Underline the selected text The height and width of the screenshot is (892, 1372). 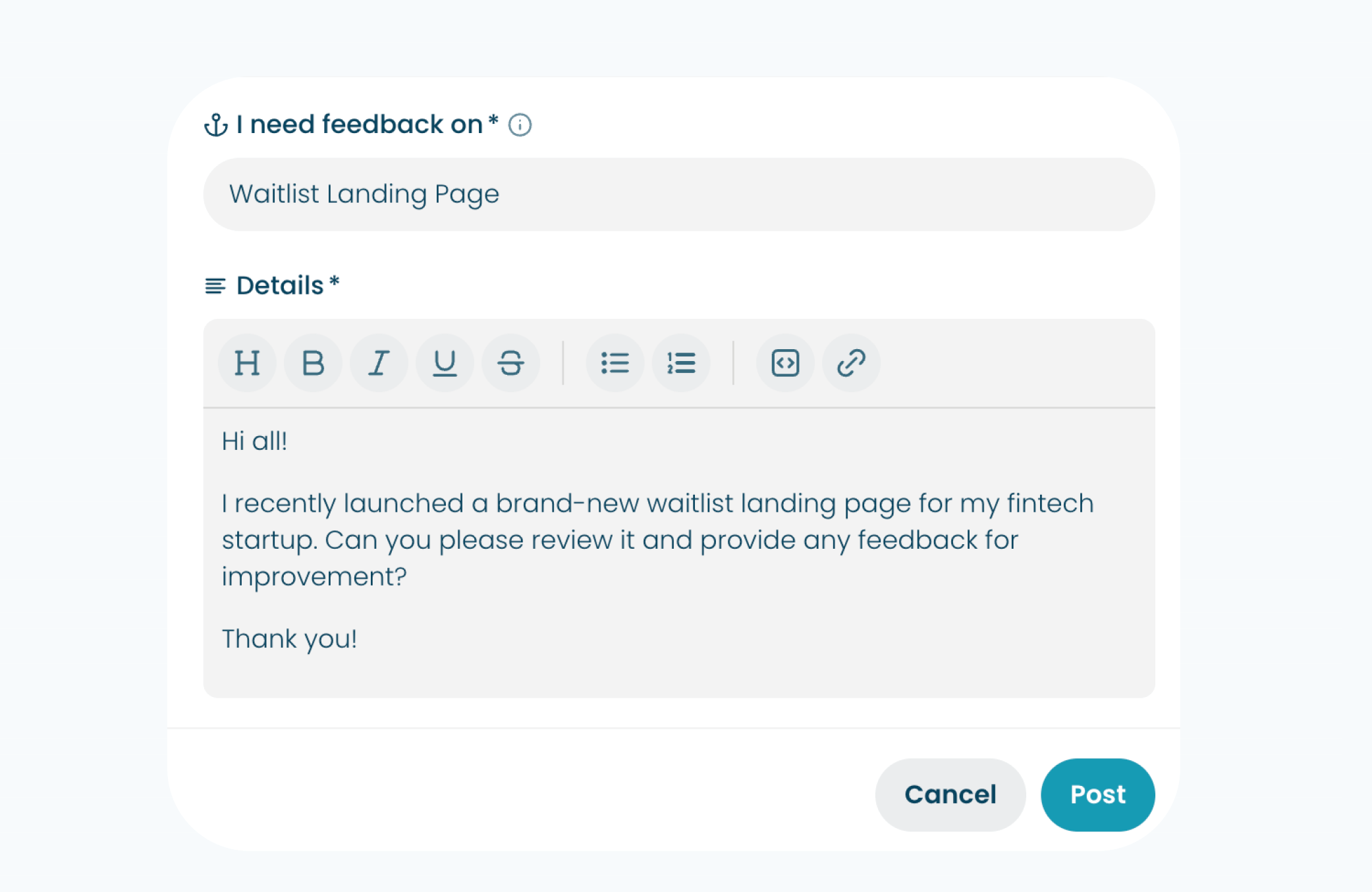445,363
